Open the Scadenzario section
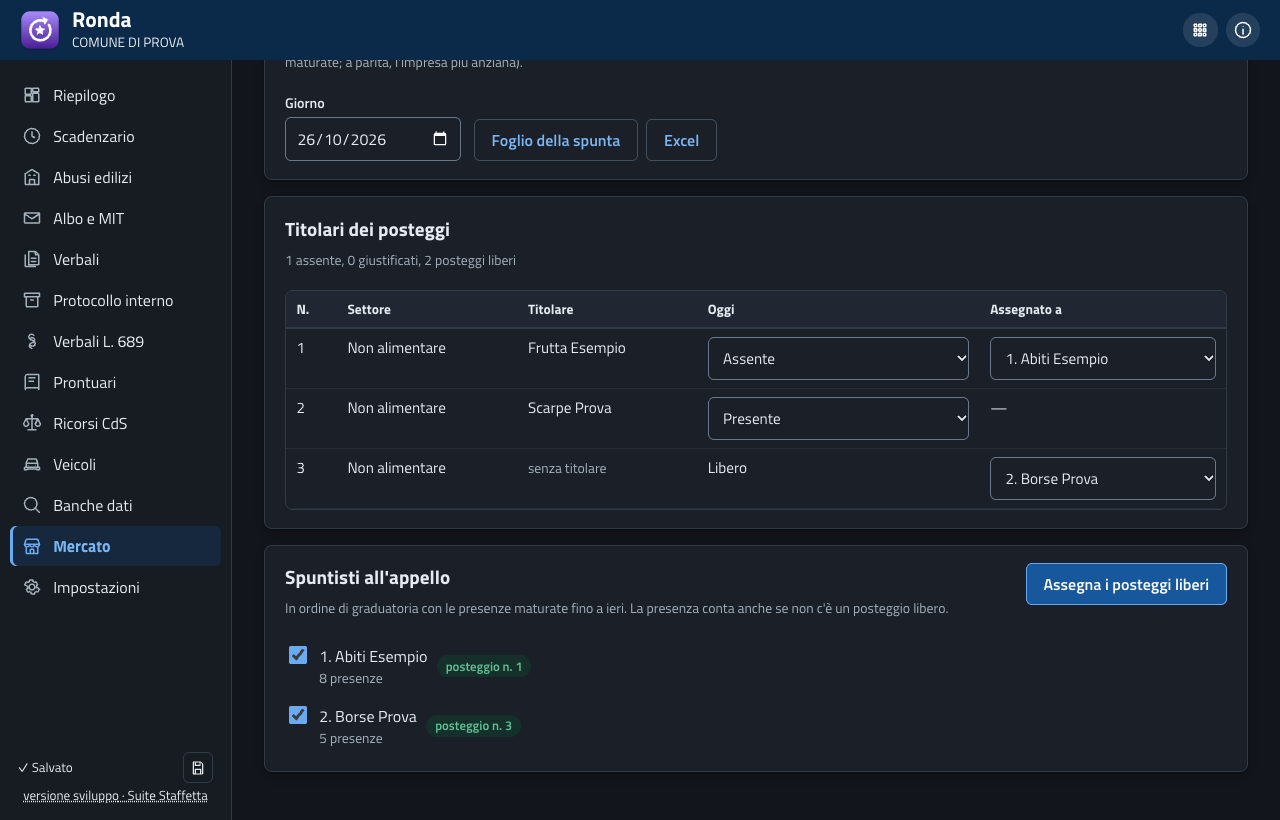Image resolution: width=1280 pixels, height=820 pixels. pyautogui.click(x=115, y=137)
